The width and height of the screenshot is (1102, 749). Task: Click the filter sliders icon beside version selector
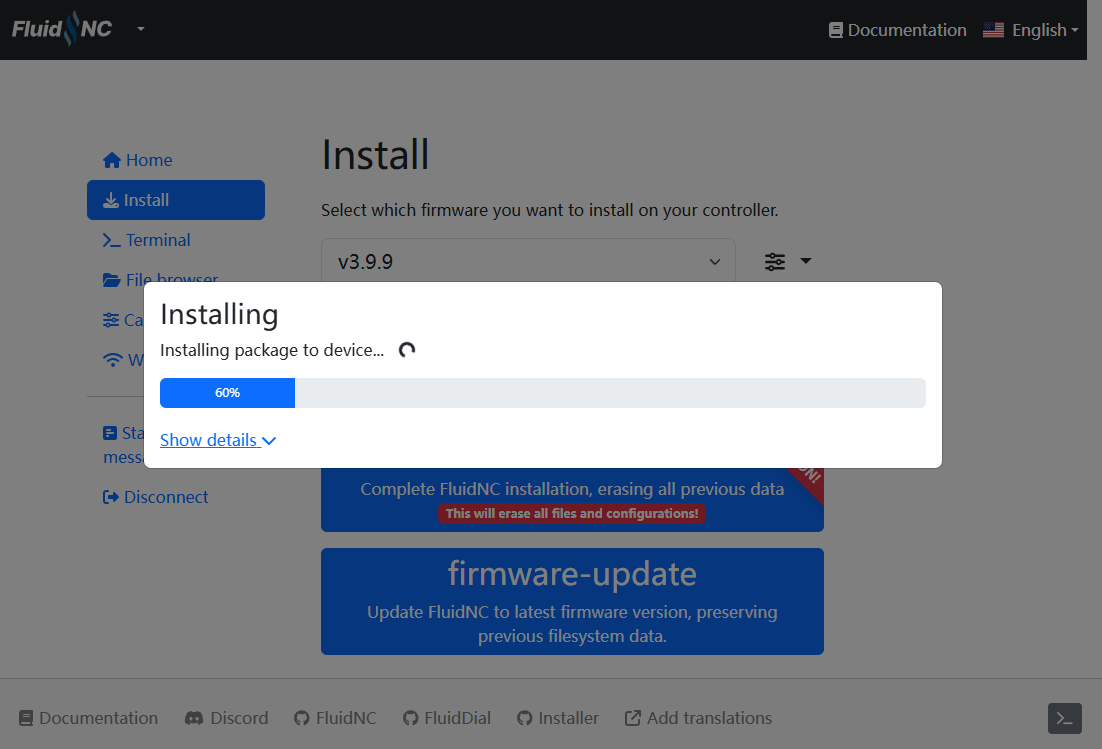click(775, 262)
